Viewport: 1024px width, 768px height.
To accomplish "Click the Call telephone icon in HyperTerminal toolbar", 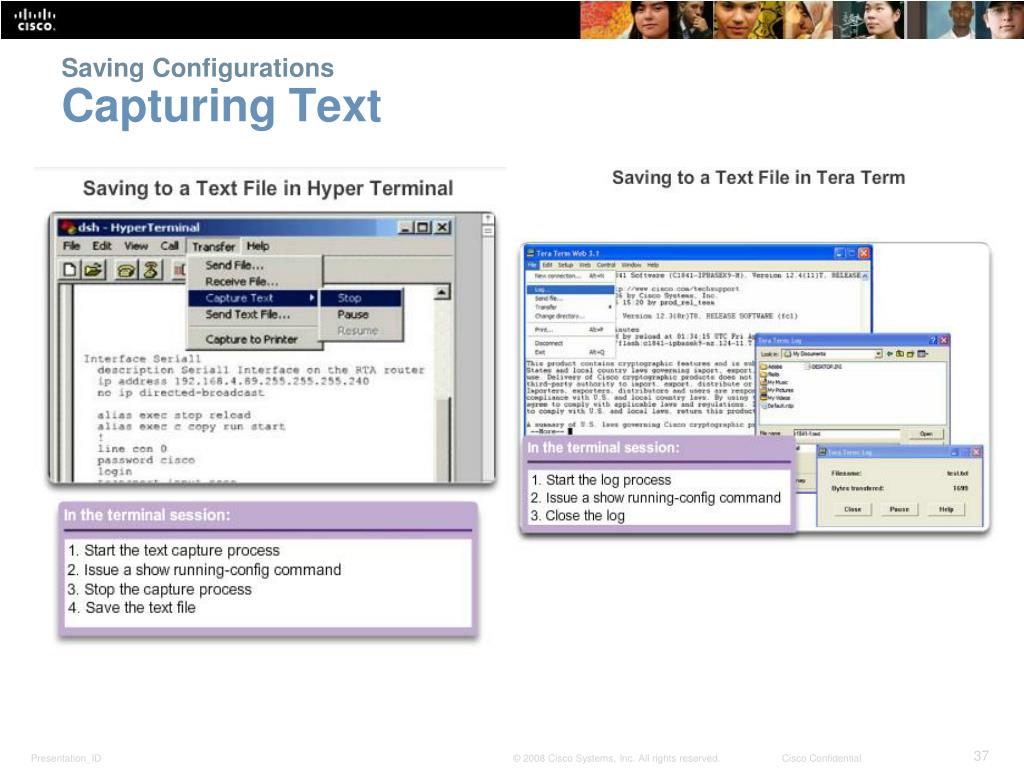I will coord(126,269).
